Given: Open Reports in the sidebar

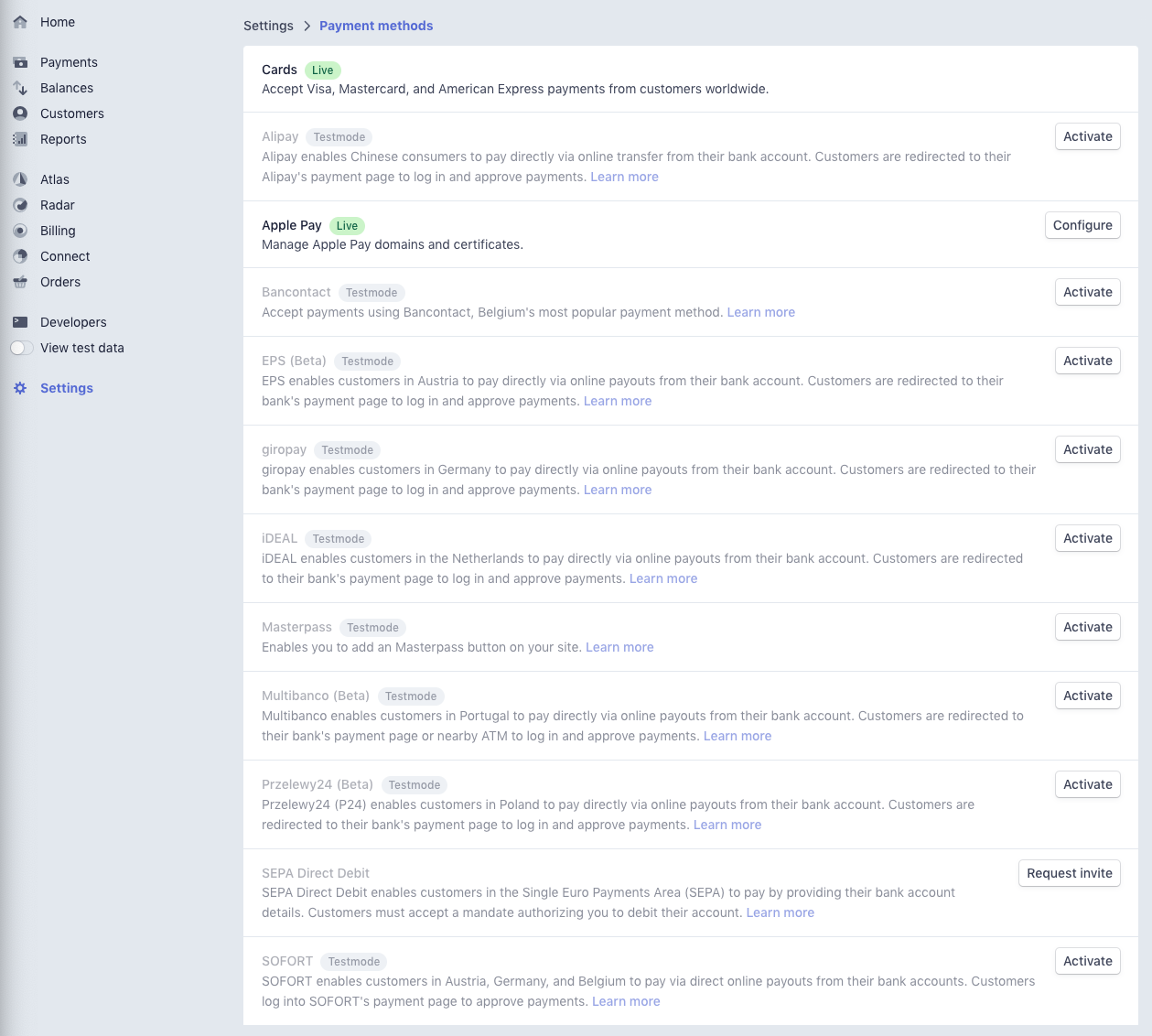Looking at the screenshot, I should click(63, 139).
